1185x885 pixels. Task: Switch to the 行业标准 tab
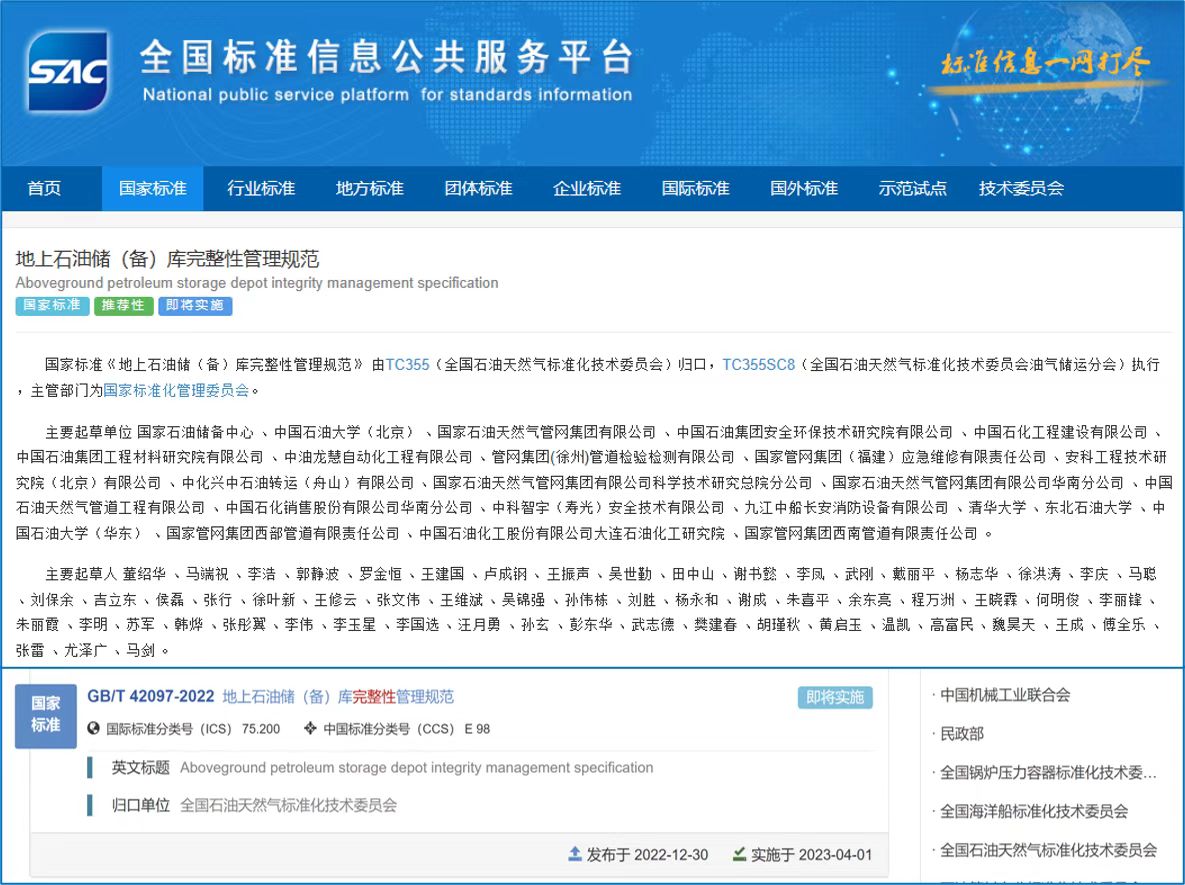(x=261, y=188)
